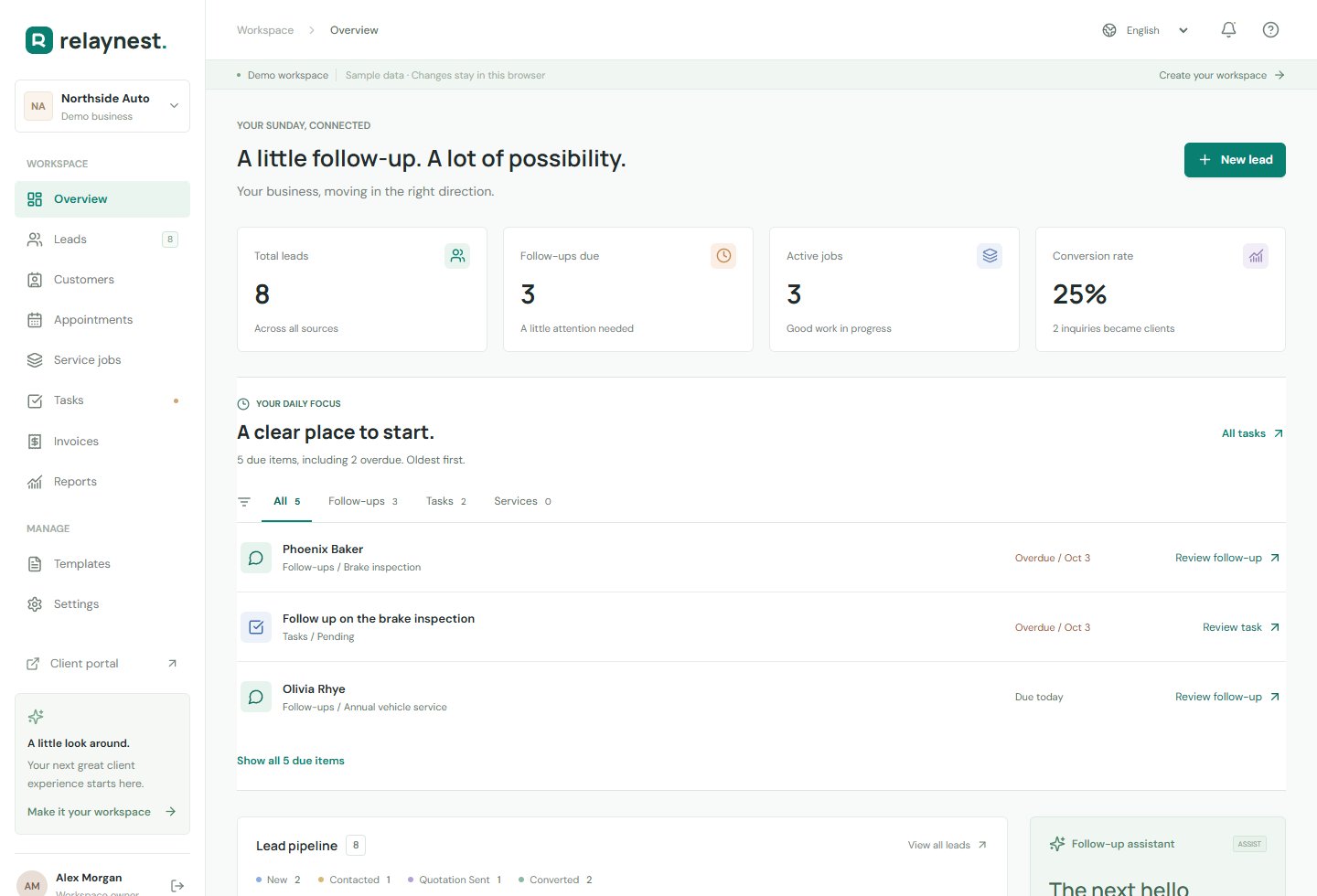Open the help question mark icon
Screen dimensions: 1317x896
1270,30
